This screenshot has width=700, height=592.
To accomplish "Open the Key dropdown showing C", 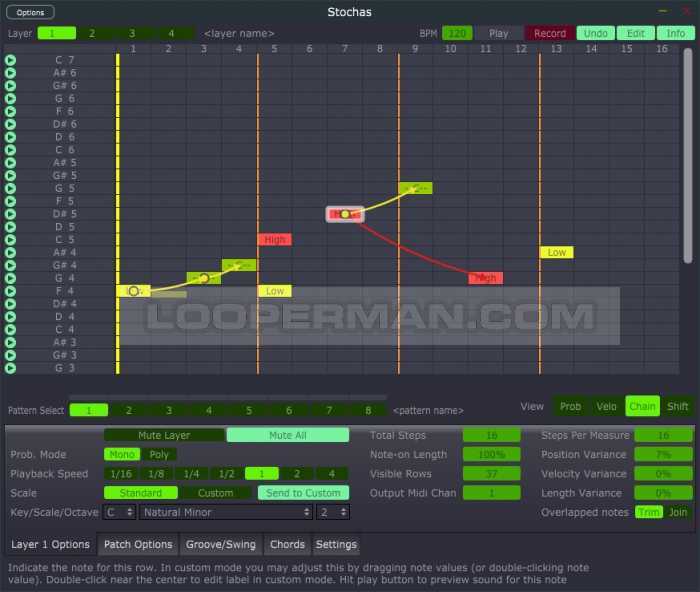I will click(x=119, y=512).
